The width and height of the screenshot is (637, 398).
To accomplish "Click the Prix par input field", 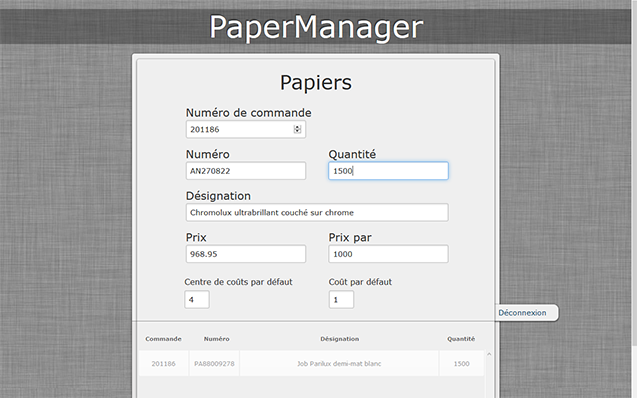I will pyautogui.click(x=388, y=254).
